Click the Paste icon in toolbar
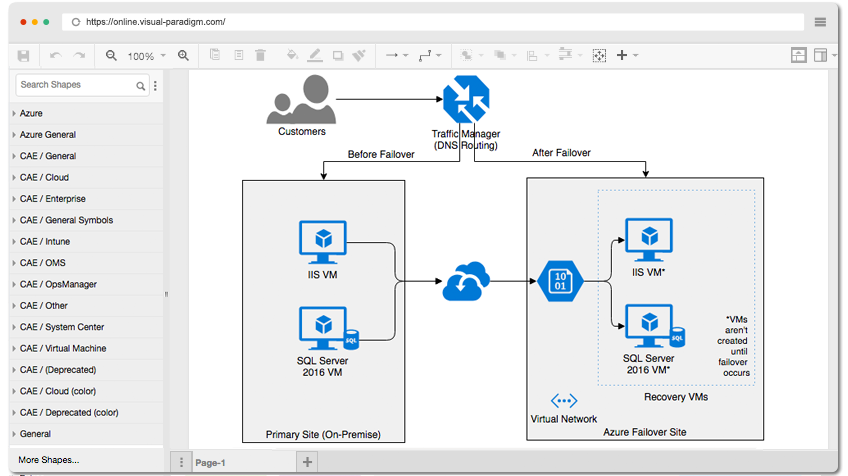This screenshot has width=848, height=476. [x=238, y=55]
